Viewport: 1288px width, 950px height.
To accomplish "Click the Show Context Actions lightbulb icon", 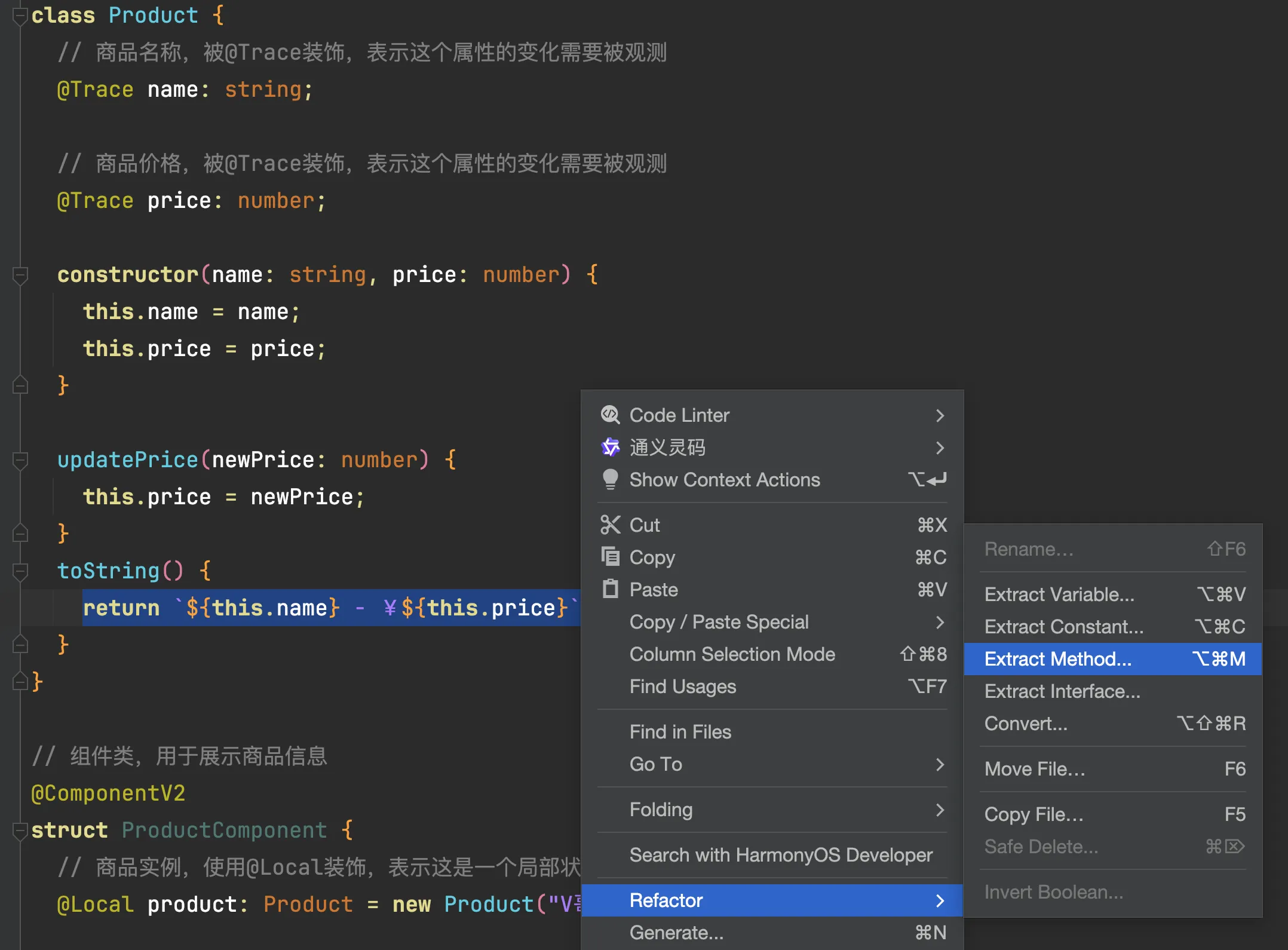I will [x=610, y=479].
